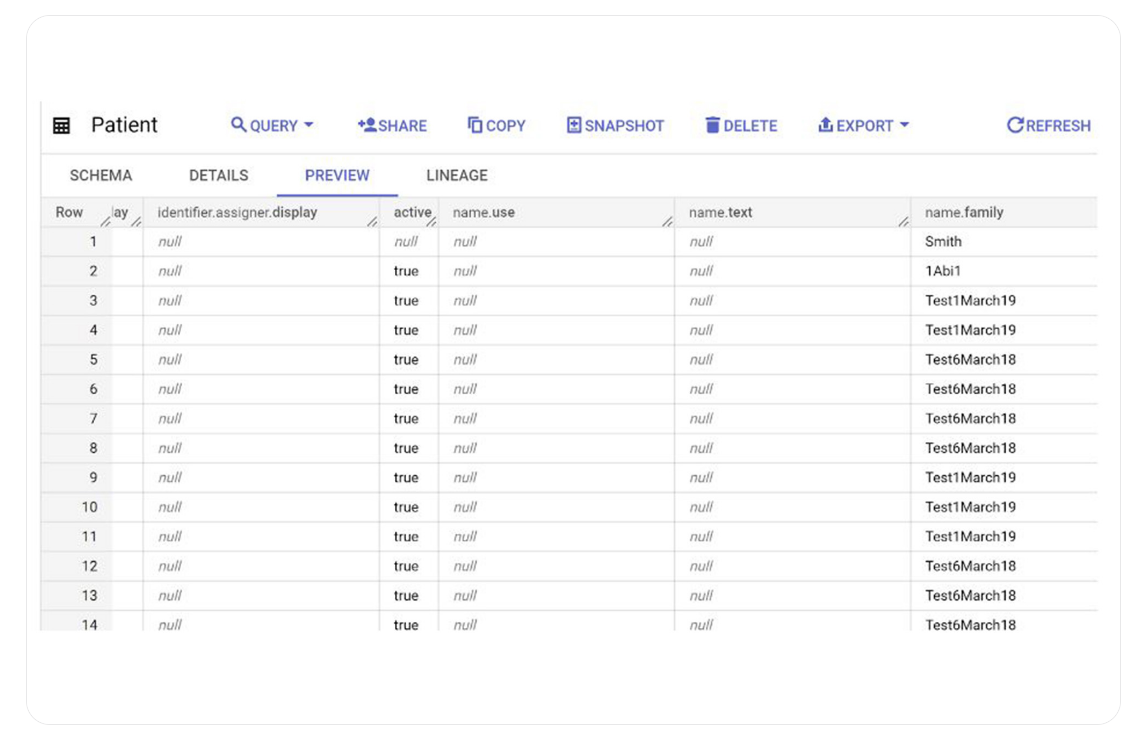Select the Smith cell in row 1
1142x749 pixels.
tap(943, 241)
